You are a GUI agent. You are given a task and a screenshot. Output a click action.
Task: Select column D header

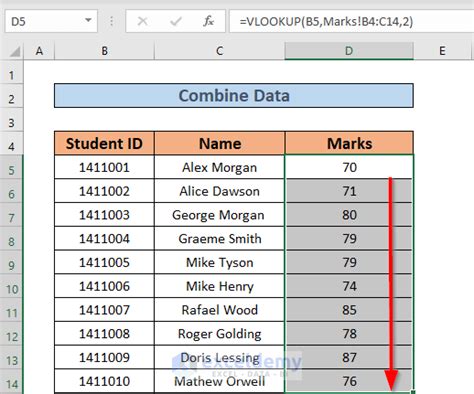[349, 51]
